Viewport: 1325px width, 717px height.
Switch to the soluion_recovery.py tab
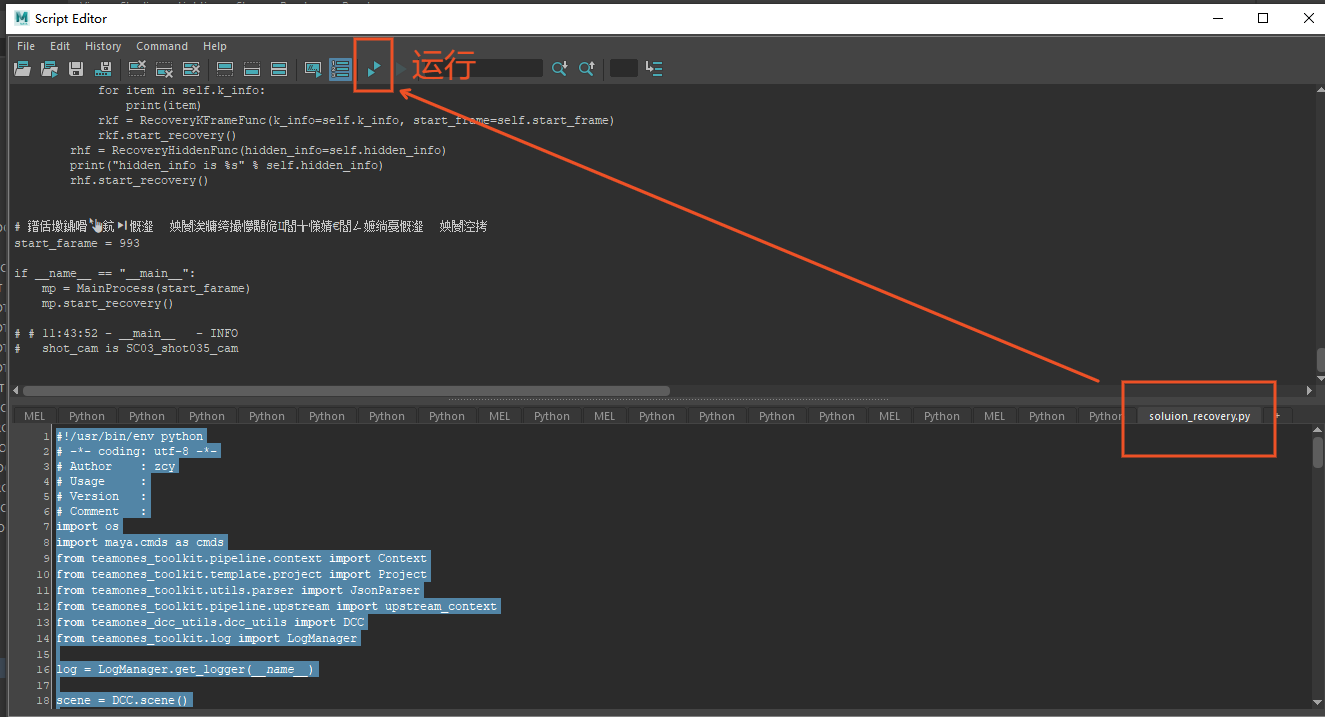pyautogui.click(x=1199, y=416)
